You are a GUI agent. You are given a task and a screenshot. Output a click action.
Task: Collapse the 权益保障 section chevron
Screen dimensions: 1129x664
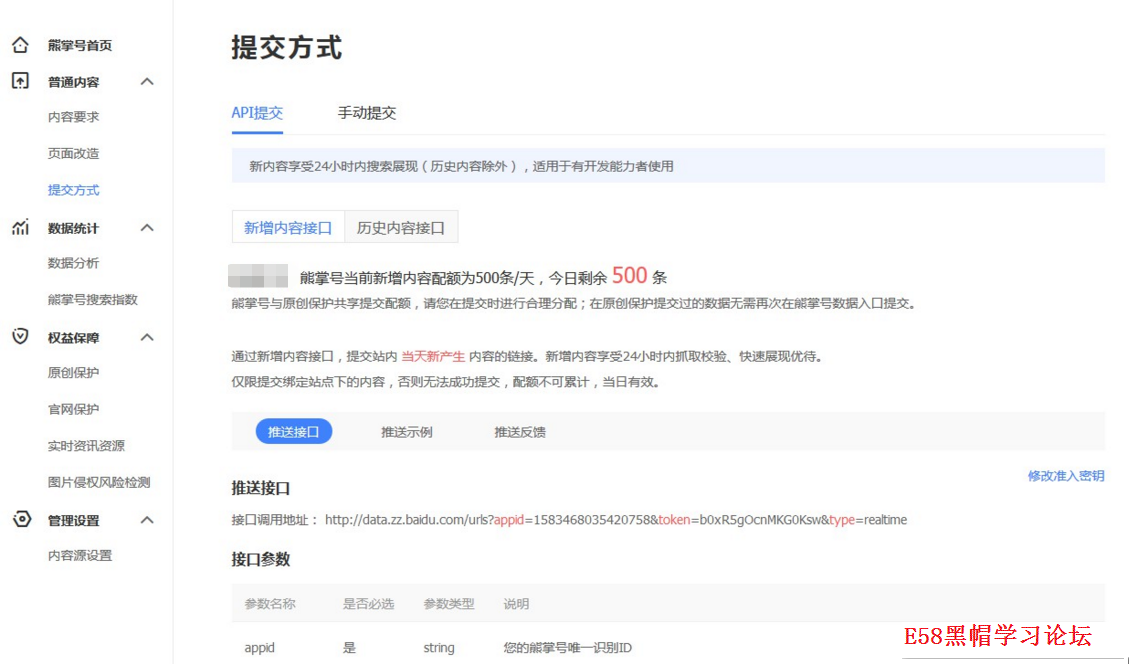[147, 337]
